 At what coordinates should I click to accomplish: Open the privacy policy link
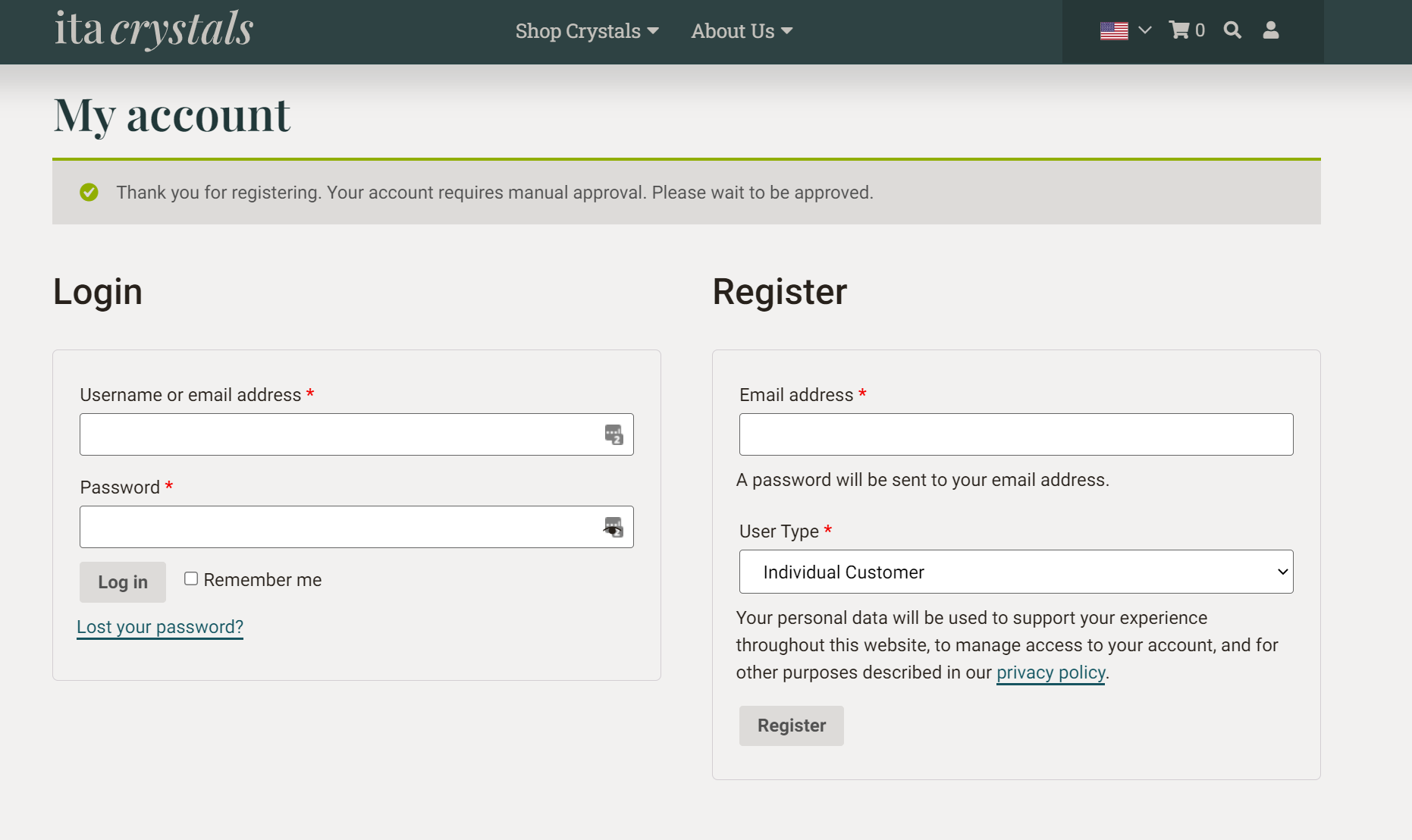coord(1051,672)
